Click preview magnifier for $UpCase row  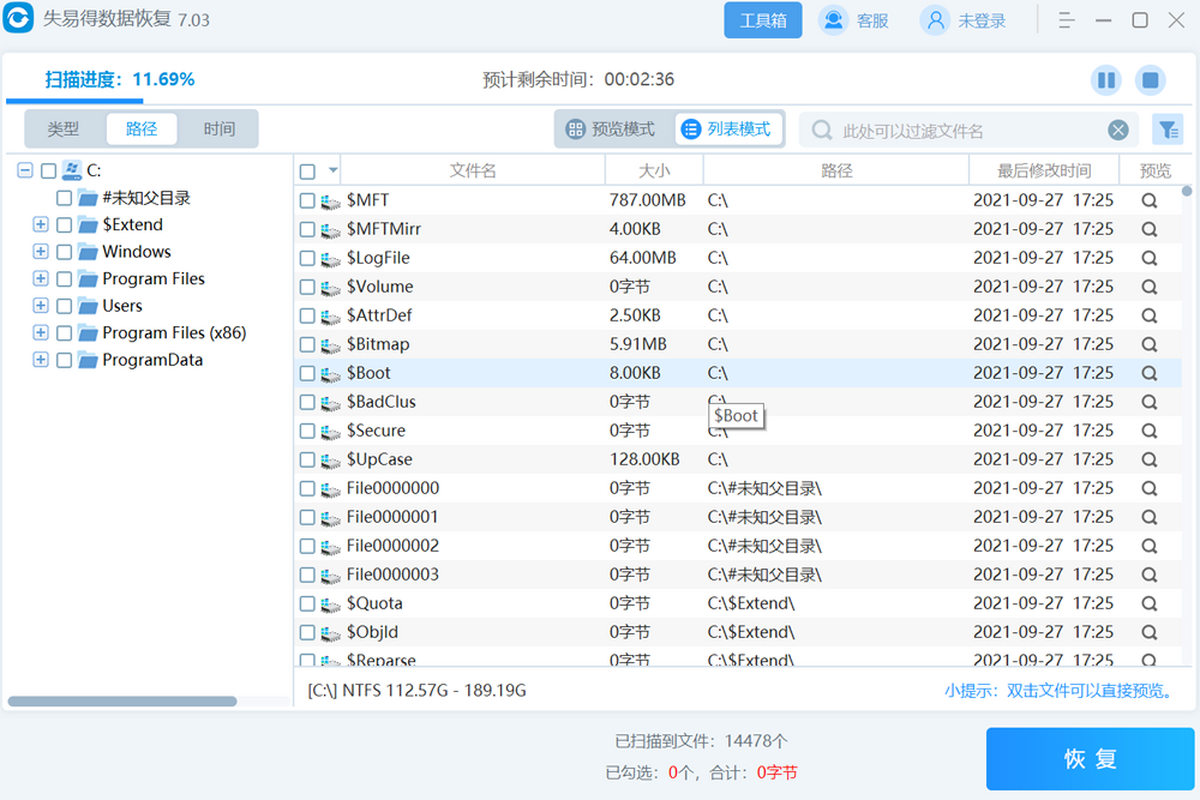point(1149,459)
